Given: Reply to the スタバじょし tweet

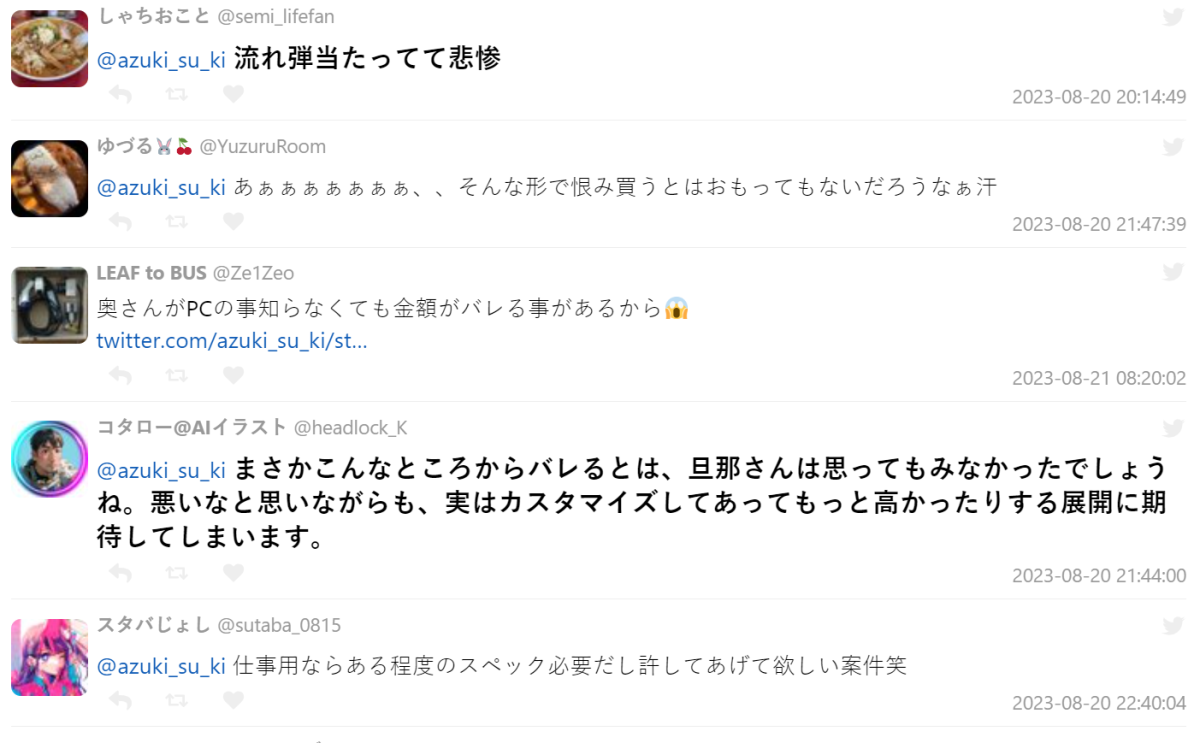Looking at the screenshot, I should (x=120, y=700).
